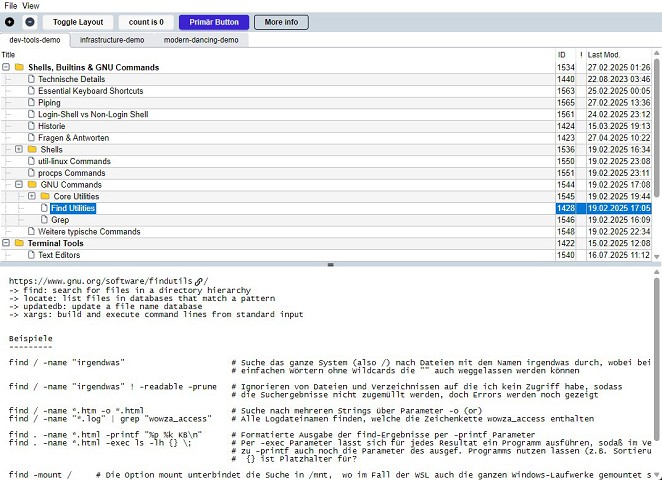662x480 pixels.
Task: Click the date 16.07.2025 11:12
Action: 619,255
